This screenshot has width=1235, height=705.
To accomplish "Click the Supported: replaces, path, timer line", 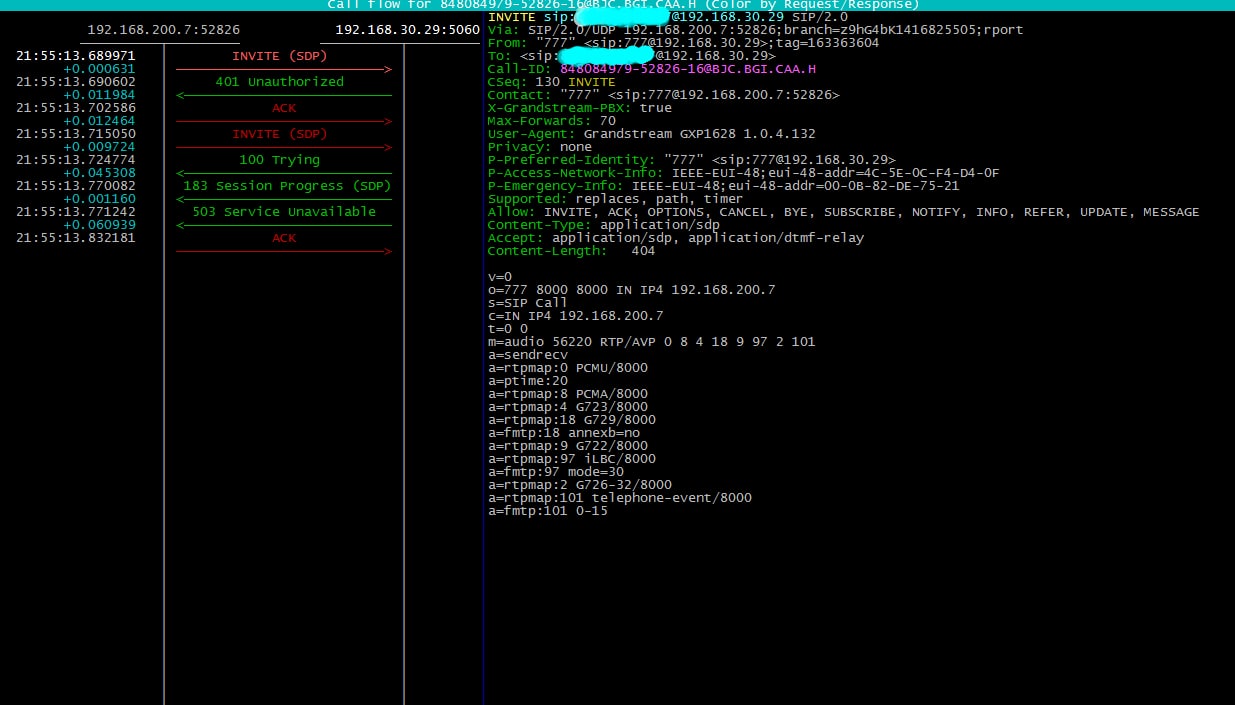I will 615,199.
